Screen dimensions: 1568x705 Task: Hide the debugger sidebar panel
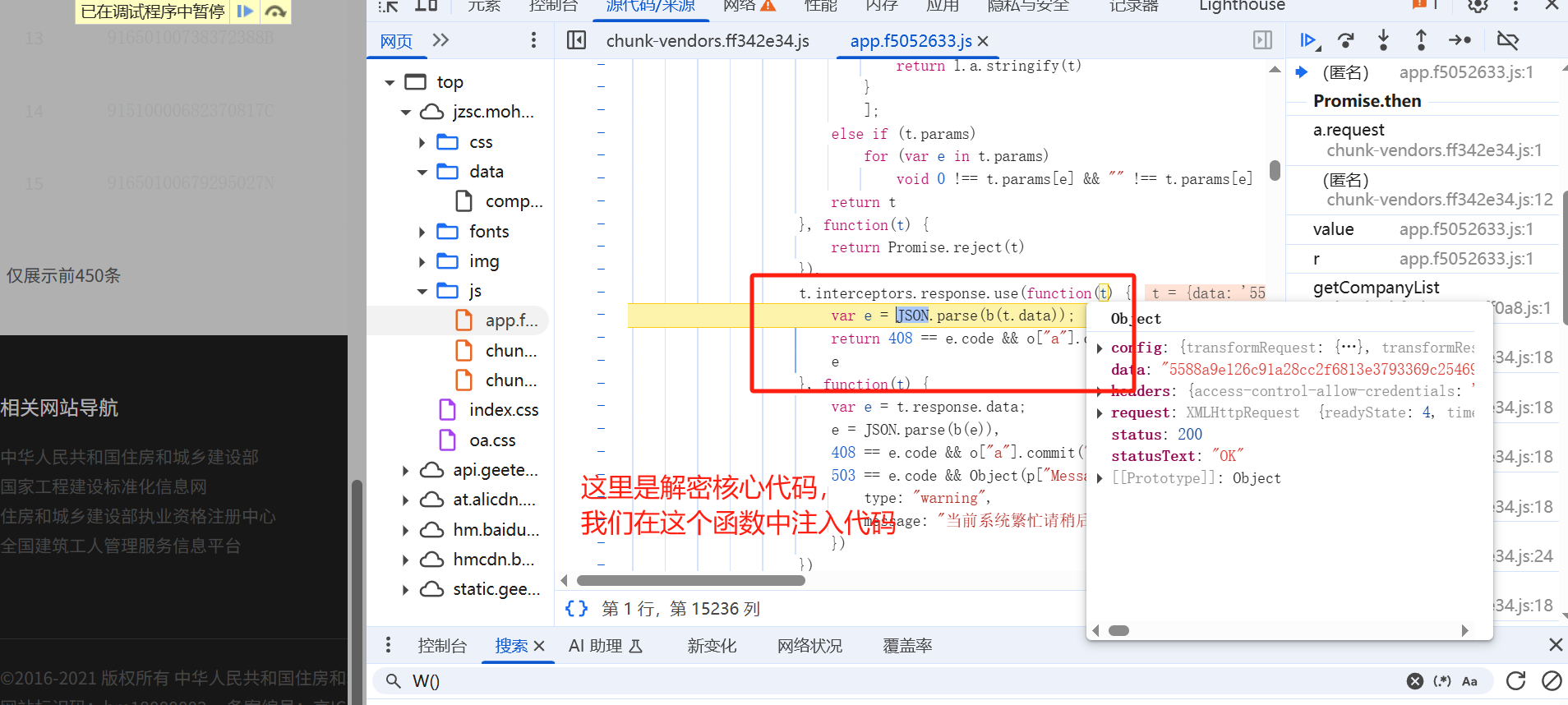(1263, 40)
